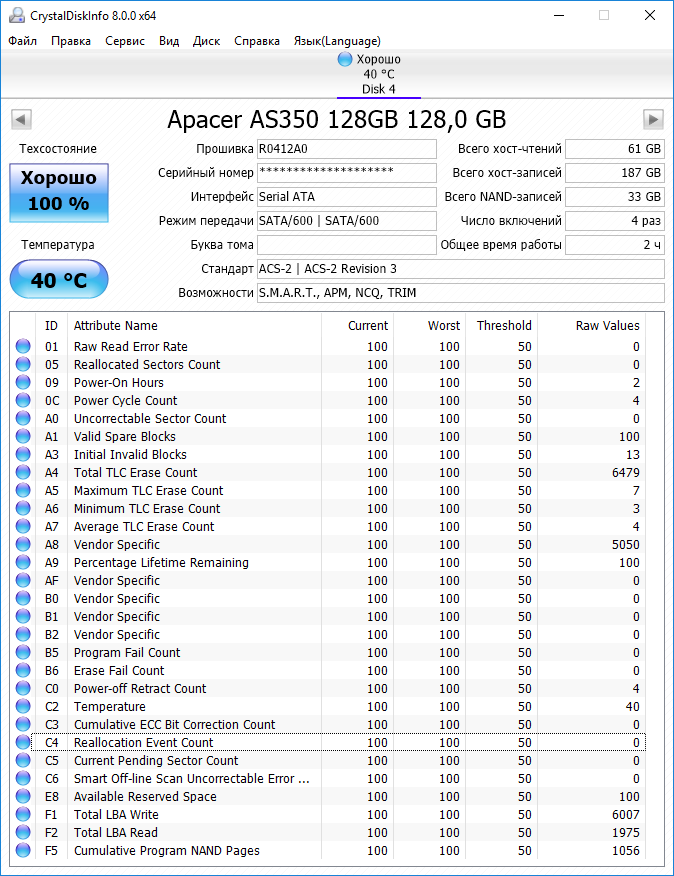Click the empty Буква тома field
Screen dimensions: 674x876
(x=347, y=245)
